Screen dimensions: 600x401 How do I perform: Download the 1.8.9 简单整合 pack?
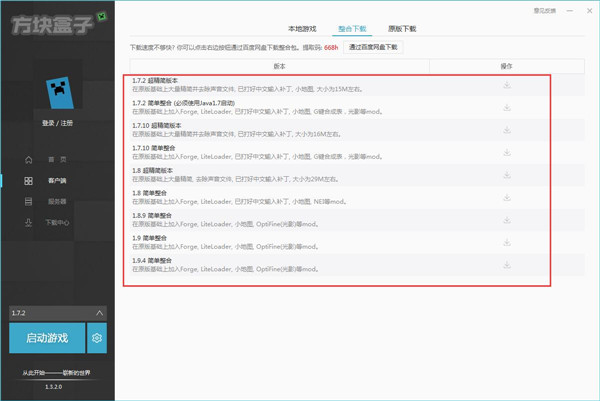[x=507, y=220]
